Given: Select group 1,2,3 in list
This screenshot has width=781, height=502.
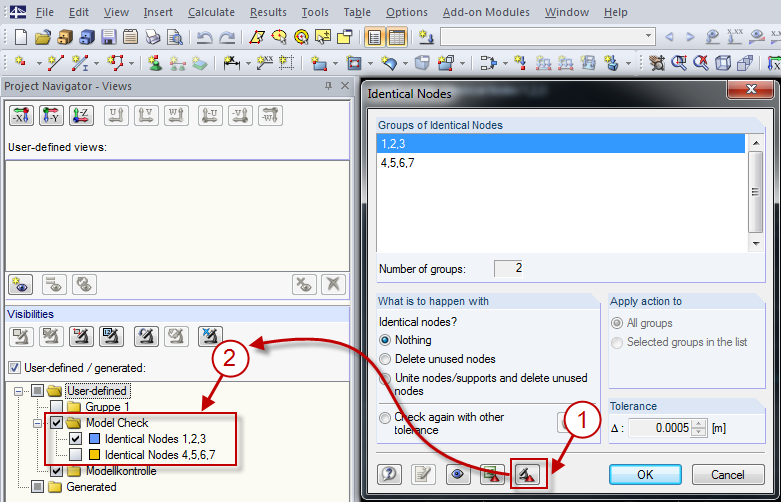Looking at the screenshot, I should point(561,144).
